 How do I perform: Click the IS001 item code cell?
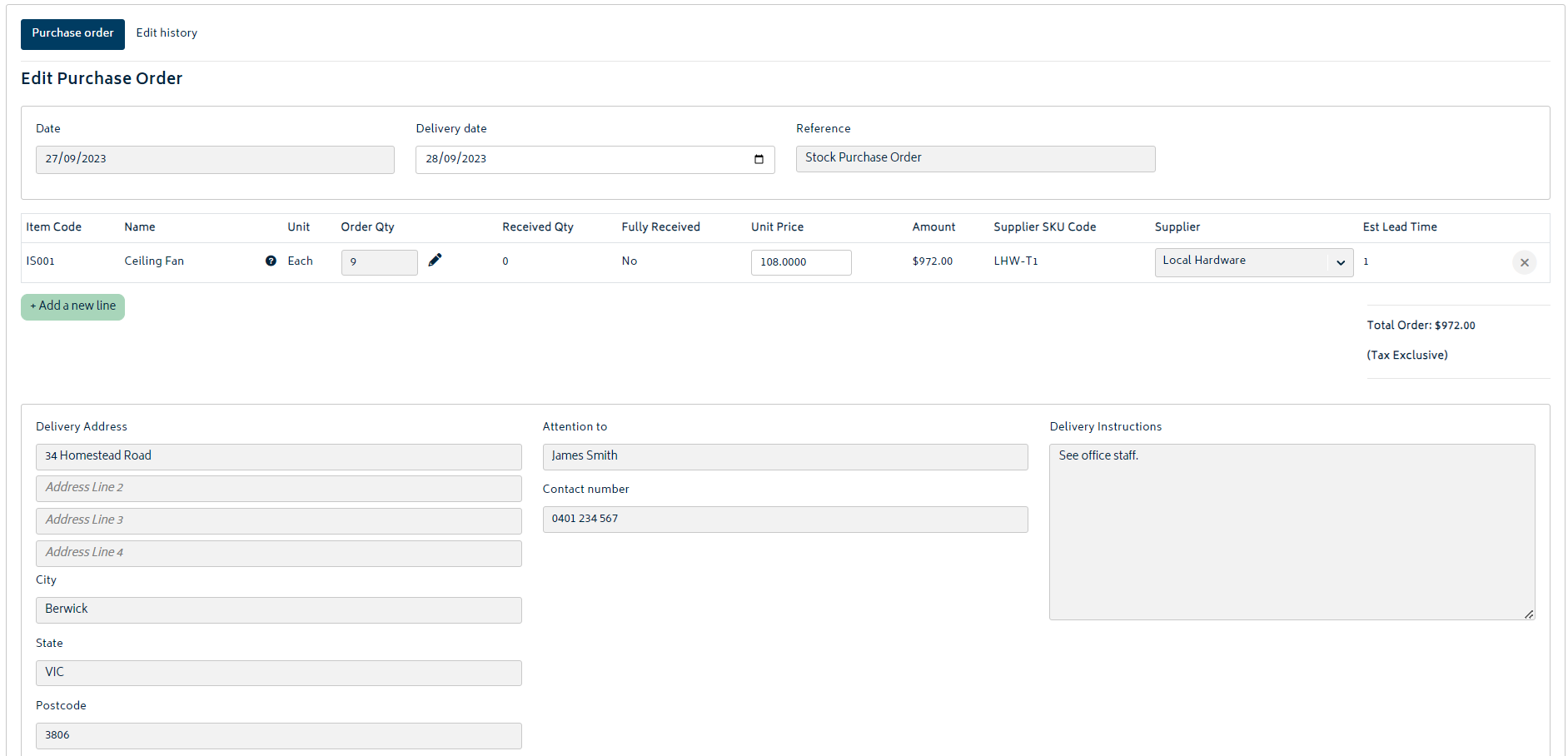41,261
